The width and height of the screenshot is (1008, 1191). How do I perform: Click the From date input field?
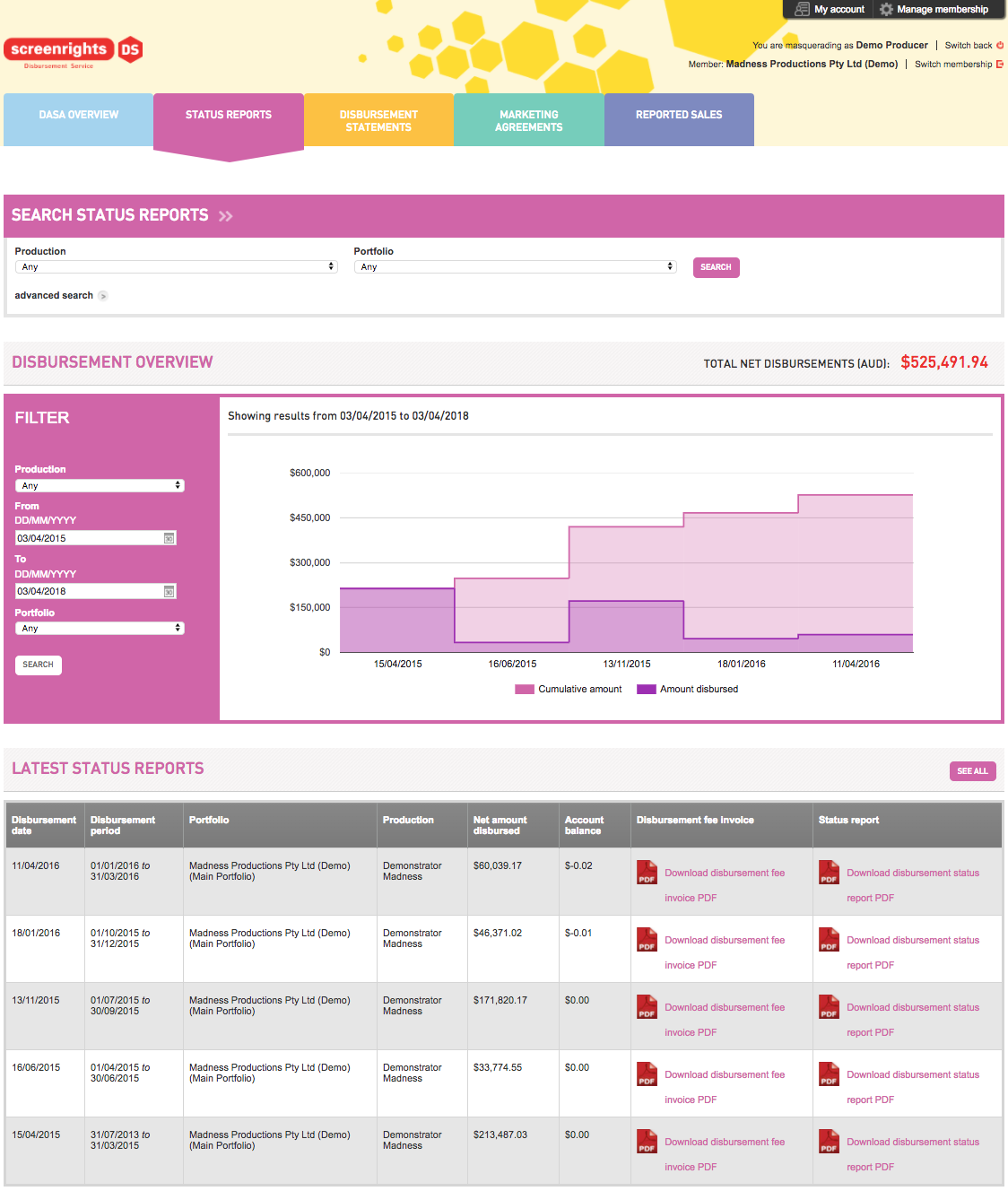click(88, 538)
